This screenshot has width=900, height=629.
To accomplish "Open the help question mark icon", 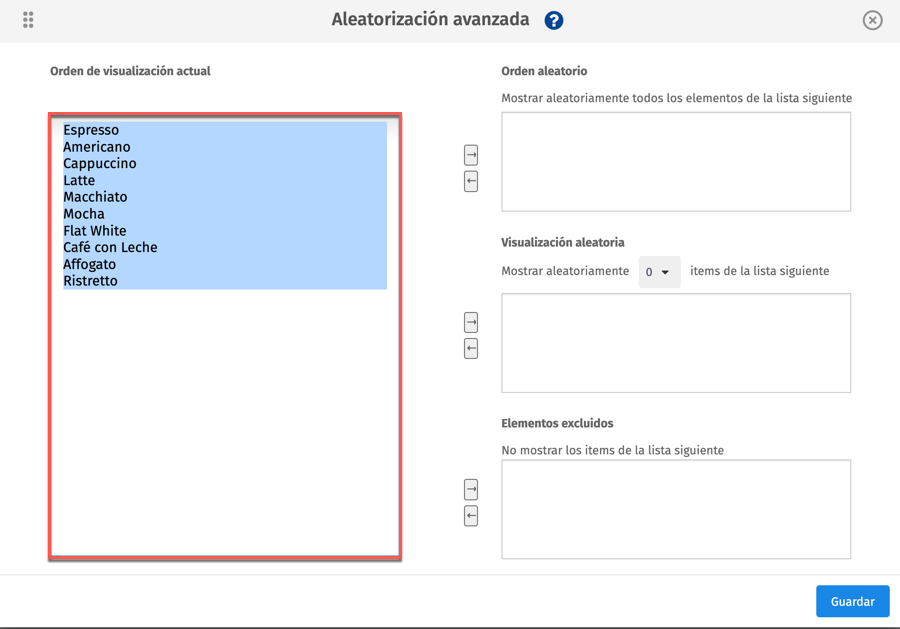I will (553, 19).
